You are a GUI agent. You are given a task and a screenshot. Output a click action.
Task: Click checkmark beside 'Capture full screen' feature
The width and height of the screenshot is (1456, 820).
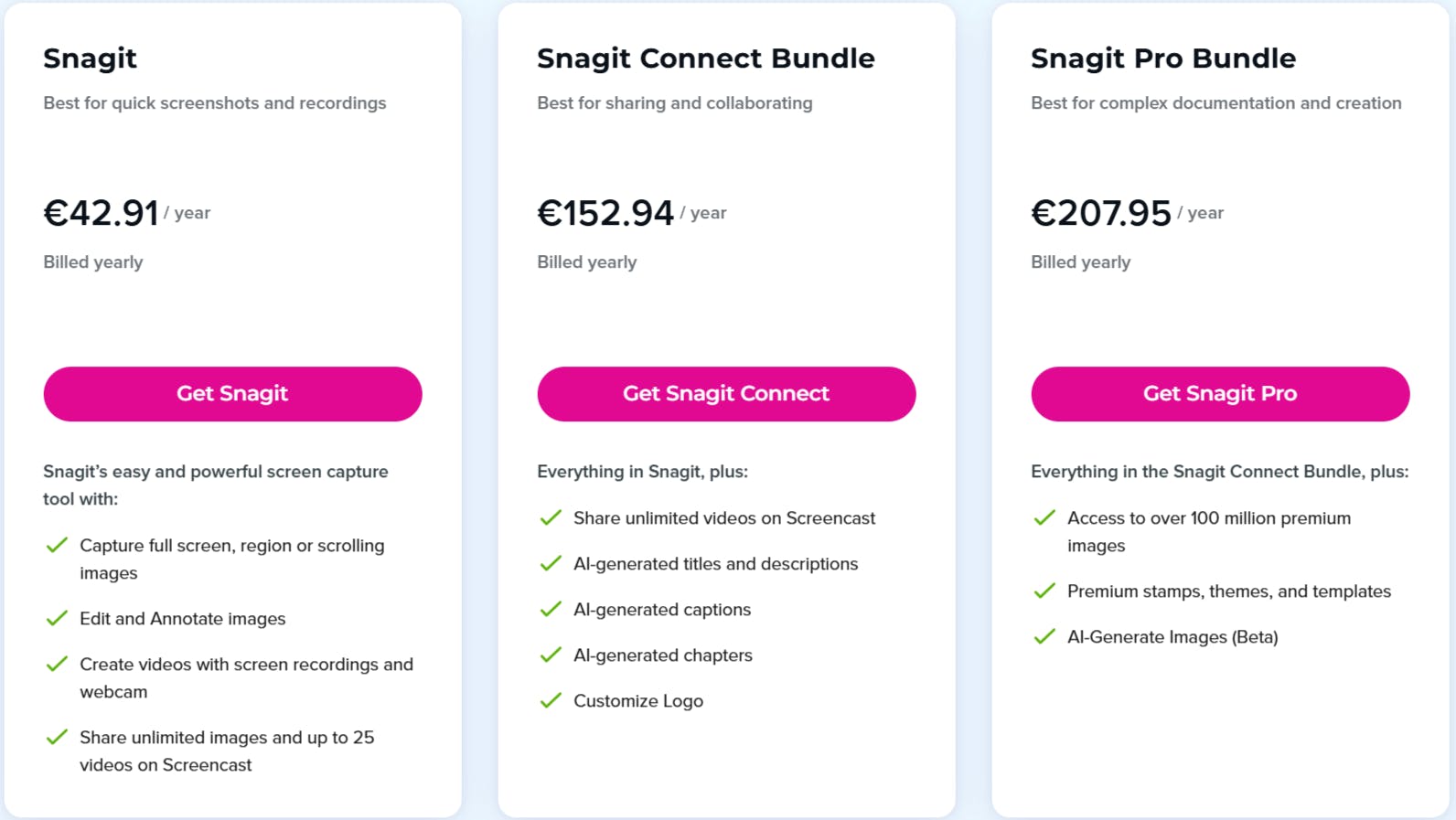click(57, 545)
